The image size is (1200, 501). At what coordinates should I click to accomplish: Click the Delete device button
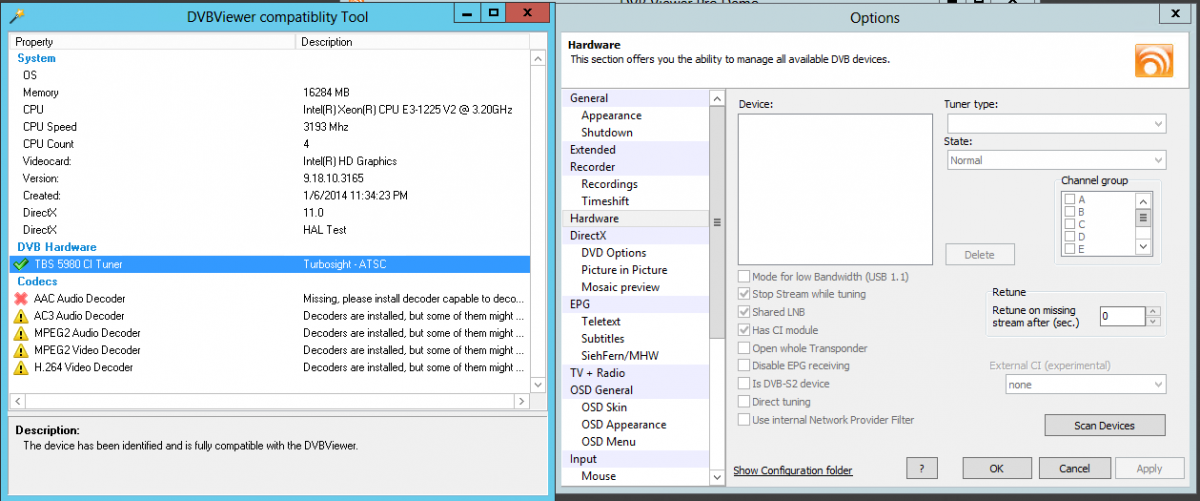click(979, 254)
